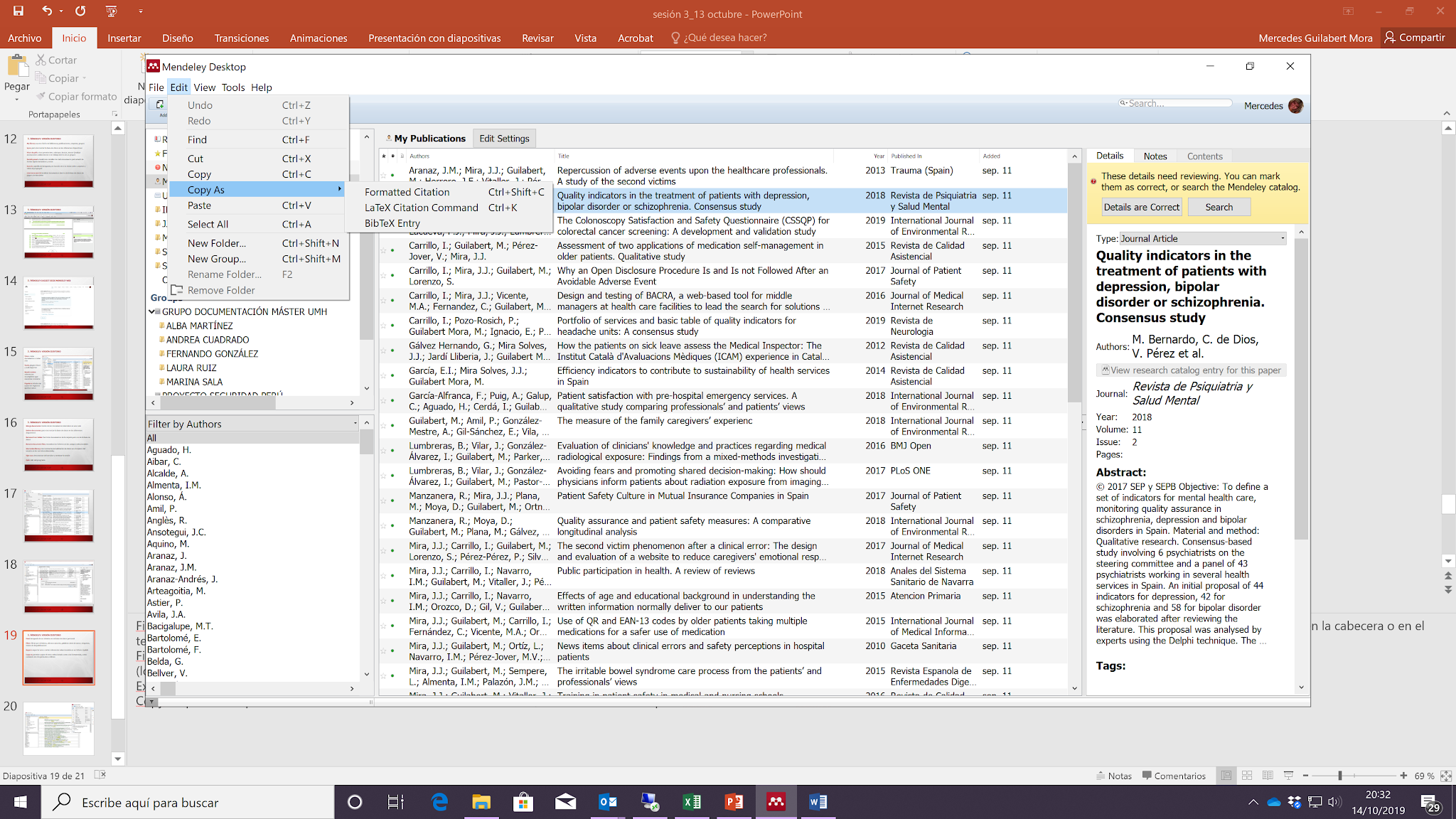
Task: Click the reading view icon in status bar
Action: 1268,776
